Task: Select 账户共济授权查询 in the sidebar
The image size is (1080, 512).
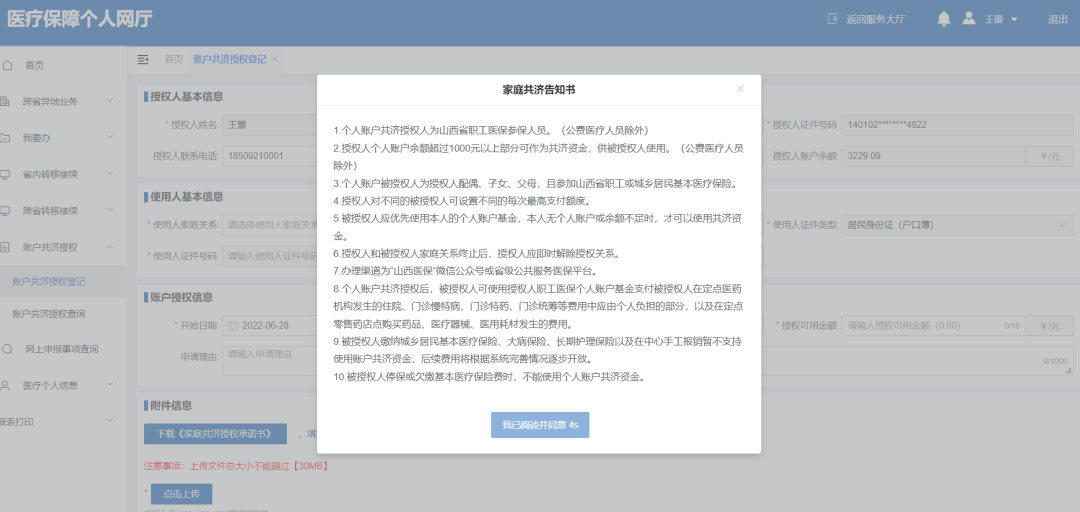Action: point(48,314)
